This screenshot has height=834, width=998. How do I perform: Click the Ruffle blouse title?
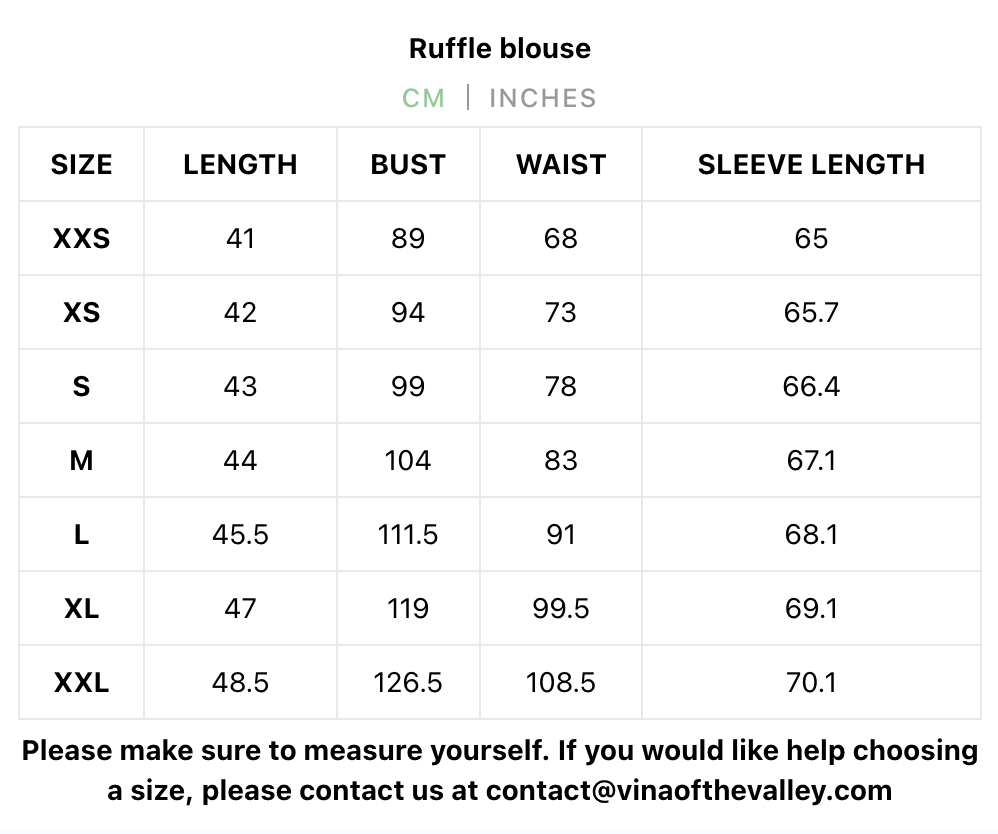coord(500,48)
